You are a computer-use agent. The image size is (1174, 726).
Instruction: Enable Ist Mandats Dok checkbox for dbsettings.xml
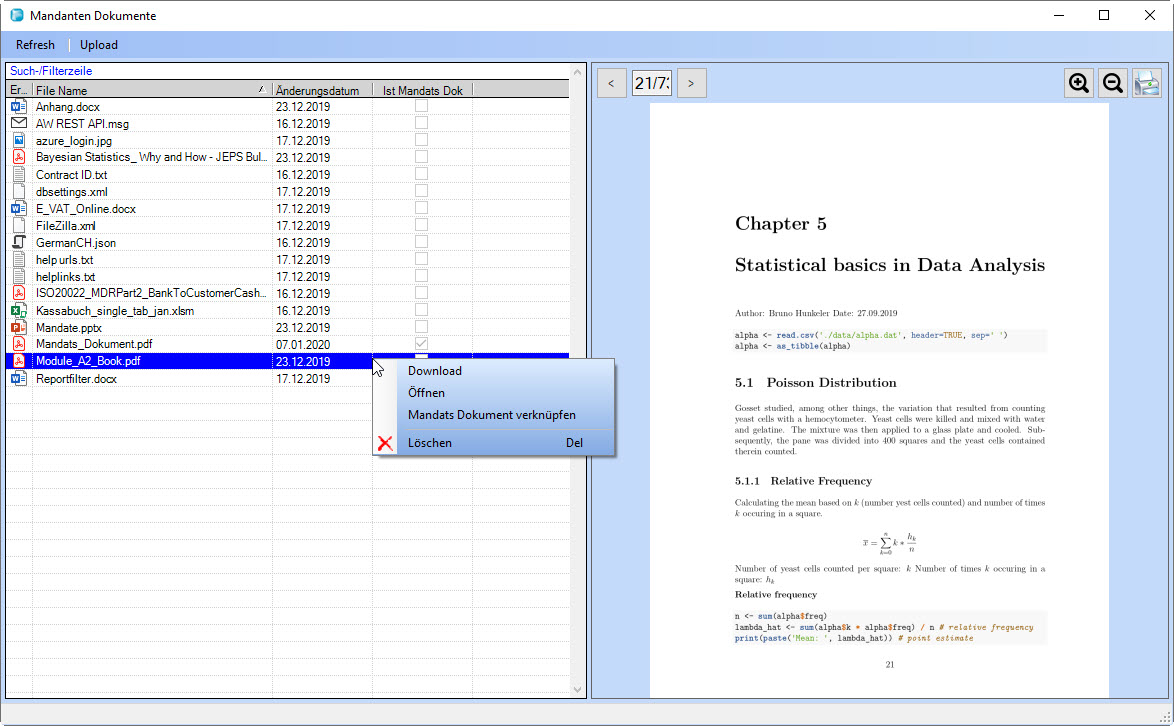[x=422, y=191]
